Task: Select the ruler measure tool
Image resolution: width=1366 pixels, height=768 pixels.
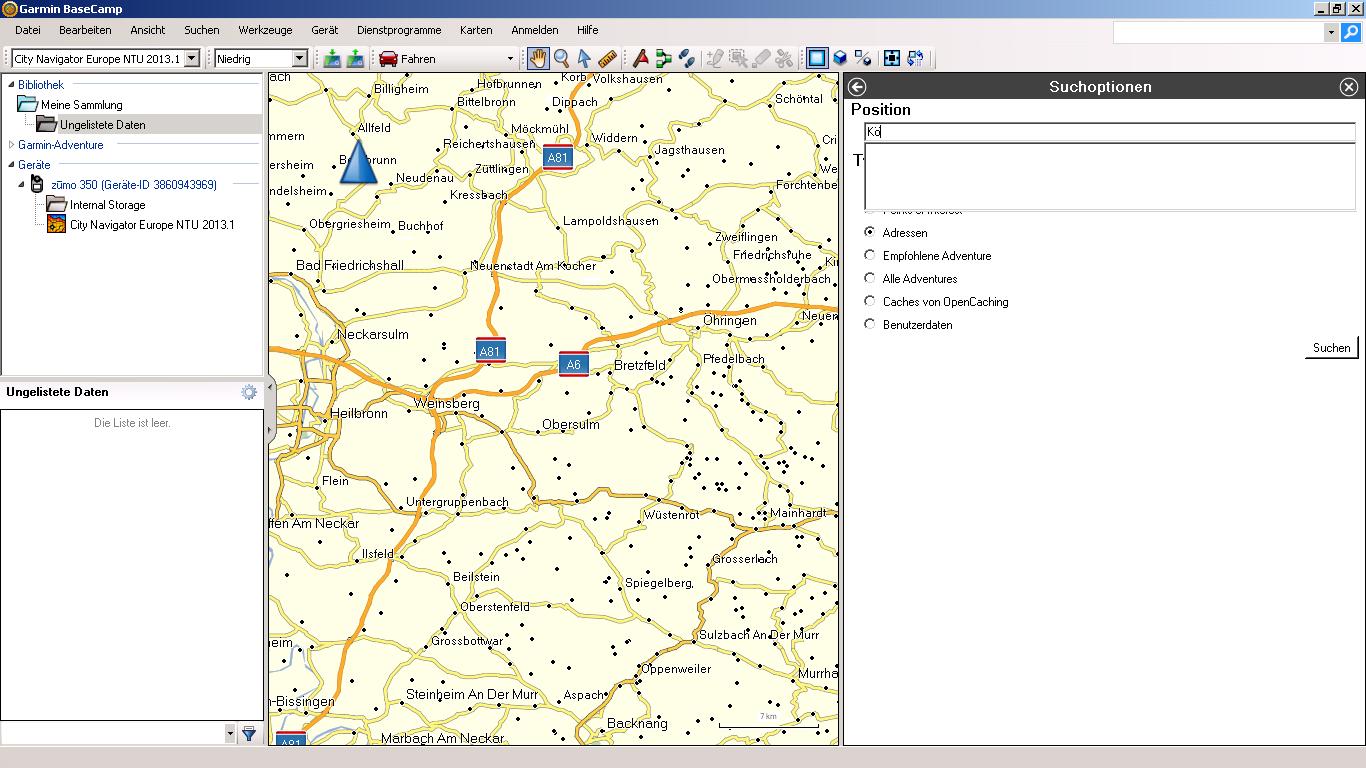Action: point(607,59)
